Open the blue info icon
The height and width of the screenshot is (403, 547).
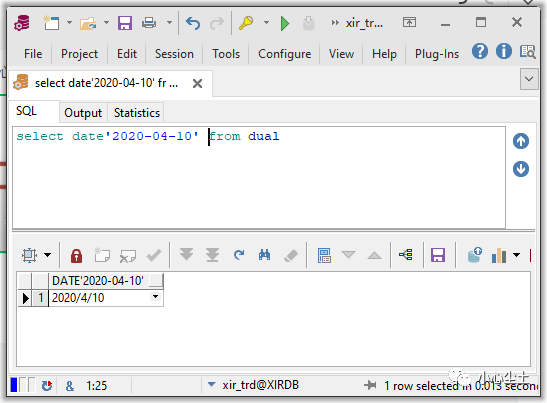point(503,52)
